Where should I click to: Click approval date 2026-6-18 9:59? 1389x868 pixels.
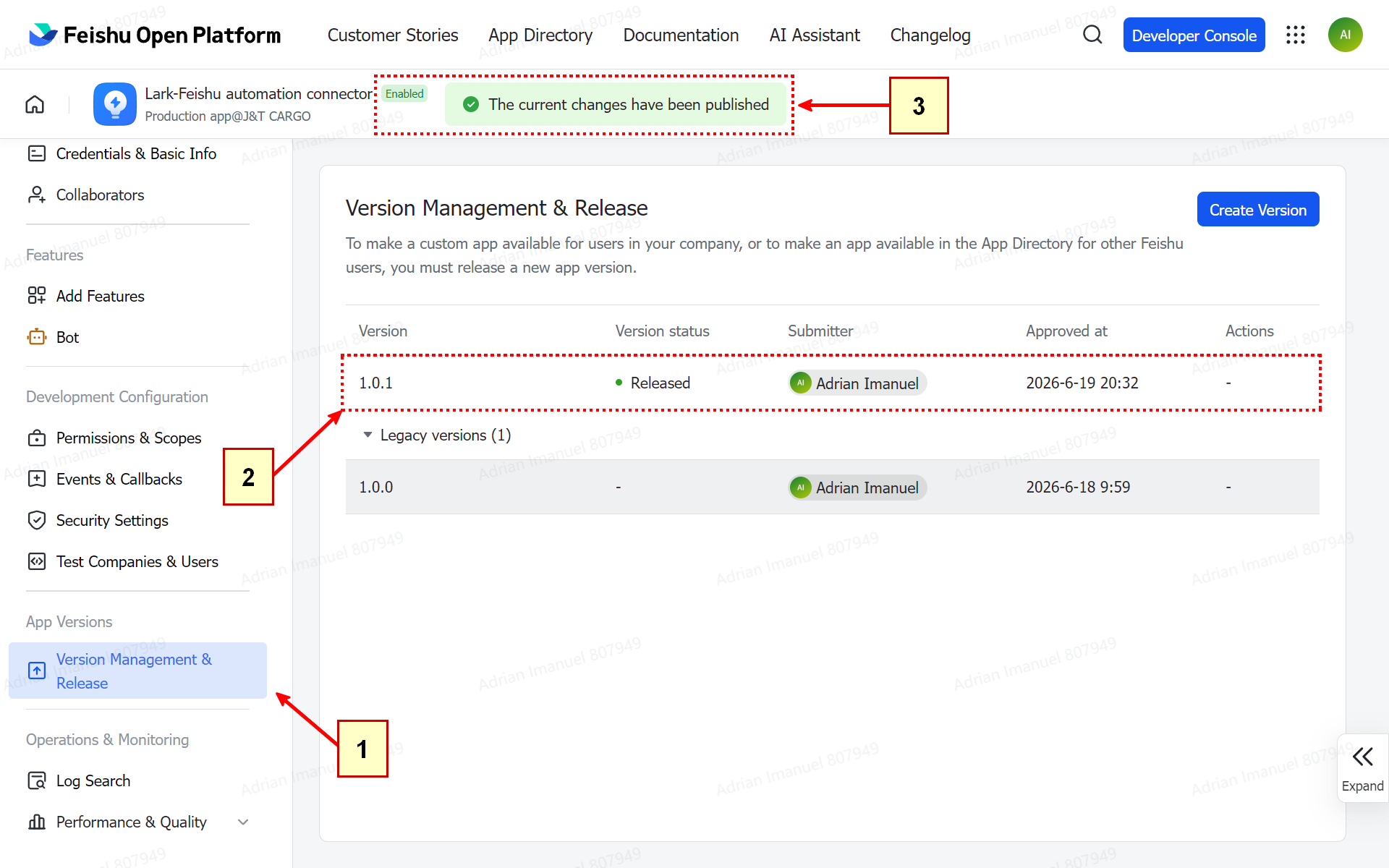pos(1078,487)
